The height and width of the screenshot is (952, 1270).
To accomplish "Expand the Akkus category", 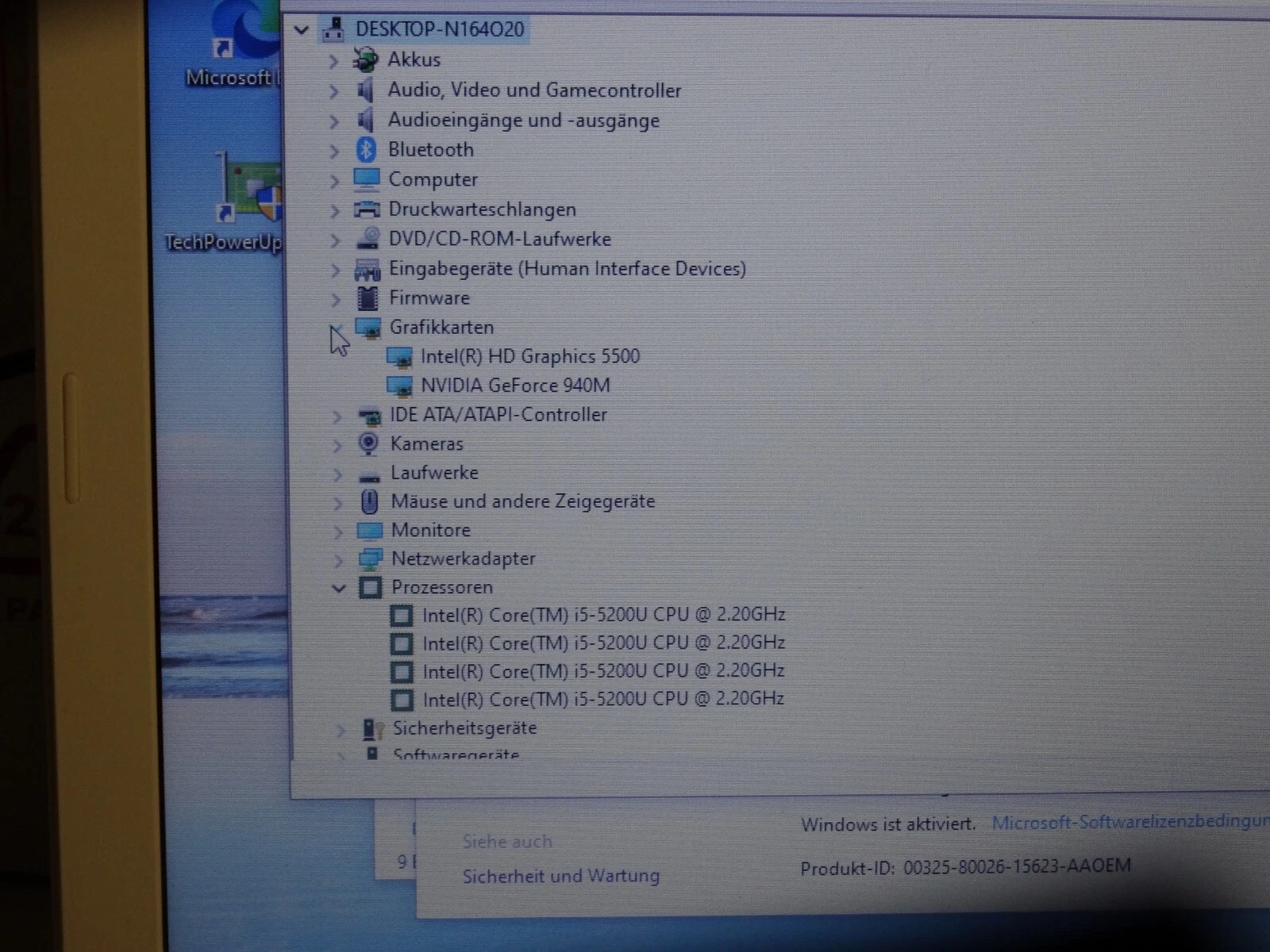I will [x=334, y=60].
